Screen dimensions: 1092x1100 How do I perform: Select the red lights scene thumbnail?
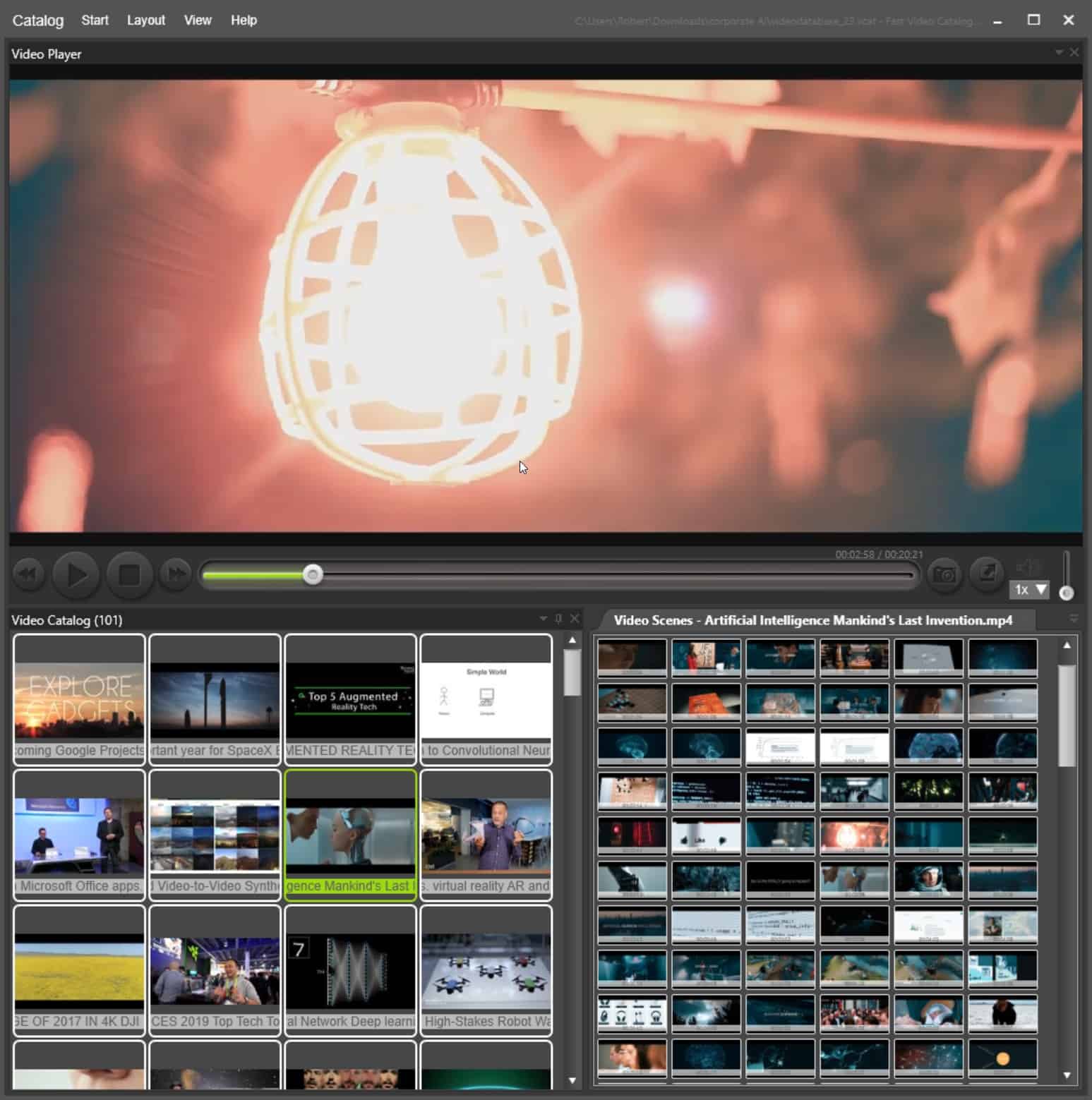click(x=632, y=835)
